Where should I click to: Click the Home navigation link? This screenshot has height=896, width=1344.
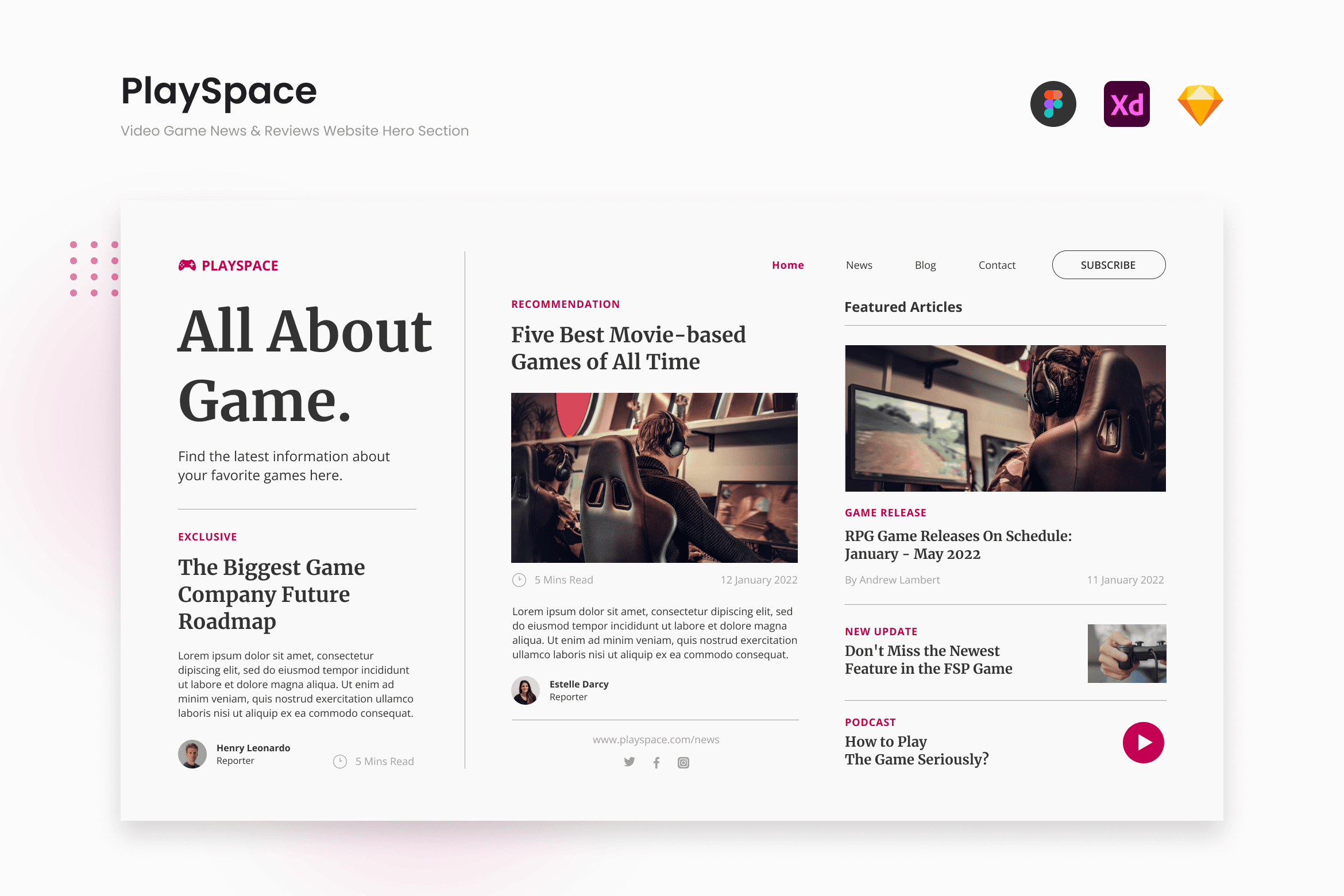point(788,265)
